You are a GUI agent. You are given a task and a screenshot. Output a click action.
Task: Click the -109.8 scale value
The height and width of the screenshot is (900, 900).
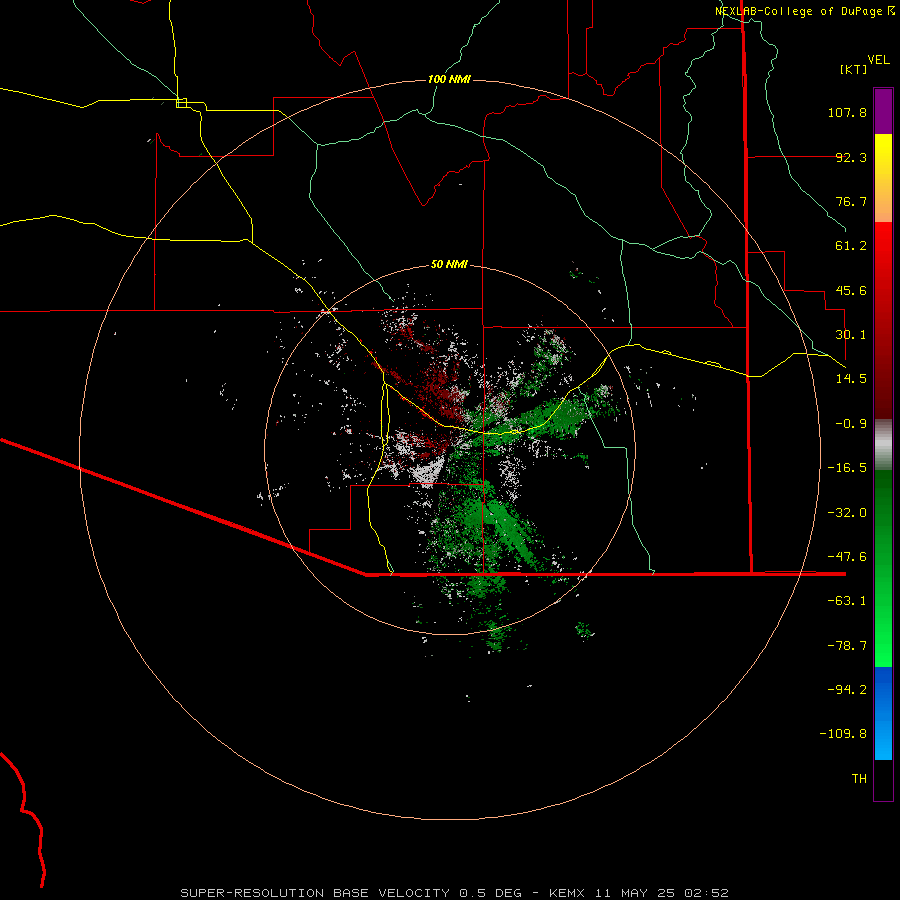pos(843,734)
